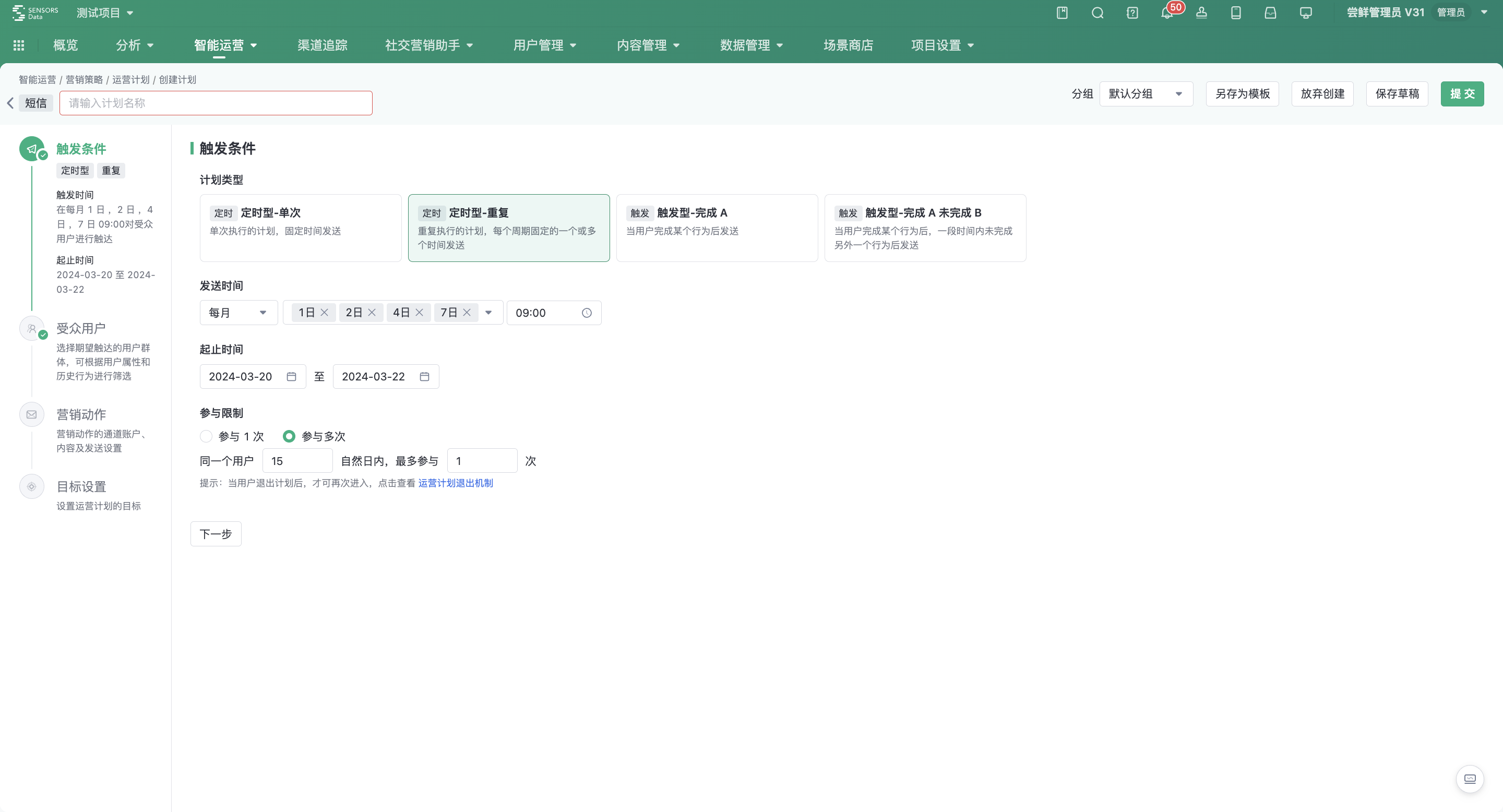This screenshot has width=1503, height=812.
Task: Switch to the 渠道追踪 navigation tab
Action: click(321, 45)
